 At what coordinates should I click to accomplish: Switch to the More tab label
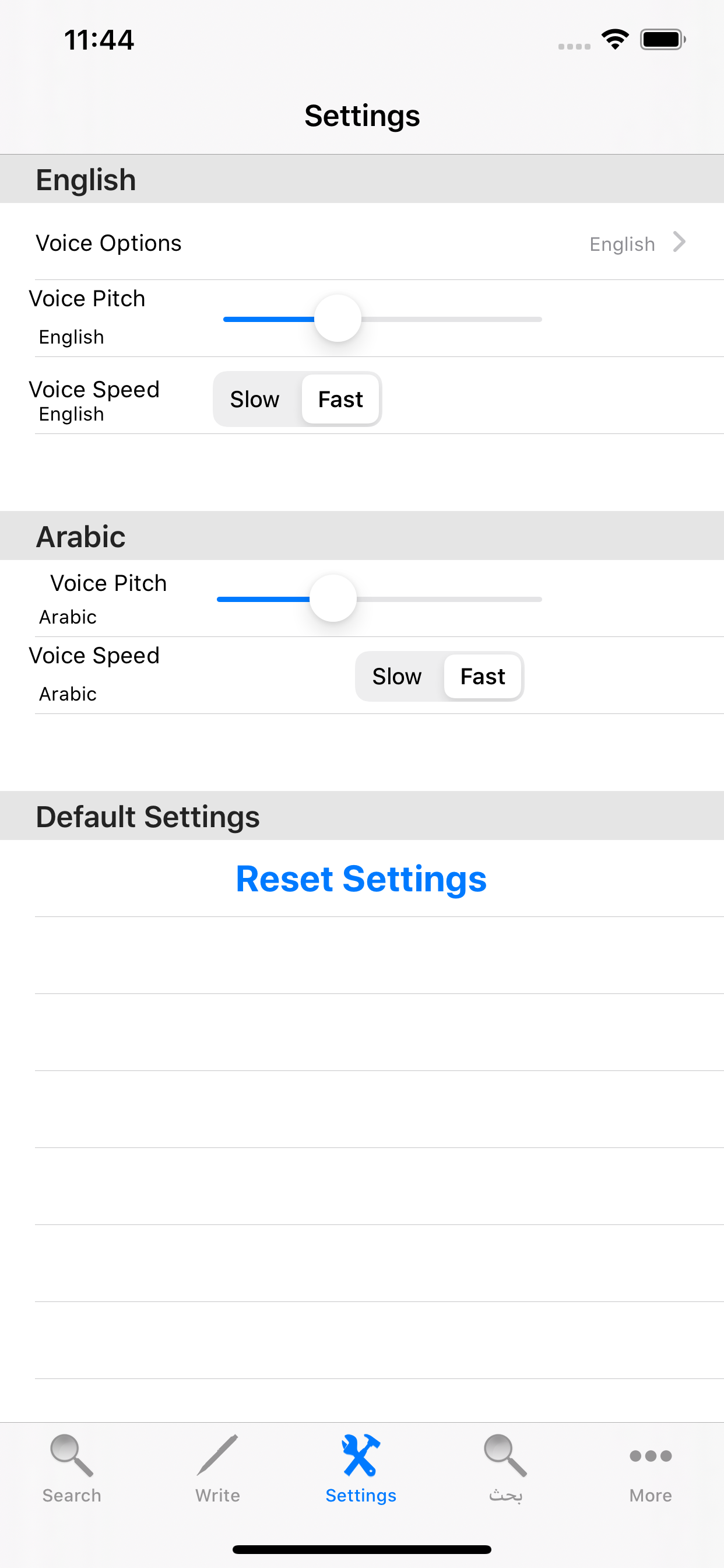pyautogui.click(x=651, y=1496)
